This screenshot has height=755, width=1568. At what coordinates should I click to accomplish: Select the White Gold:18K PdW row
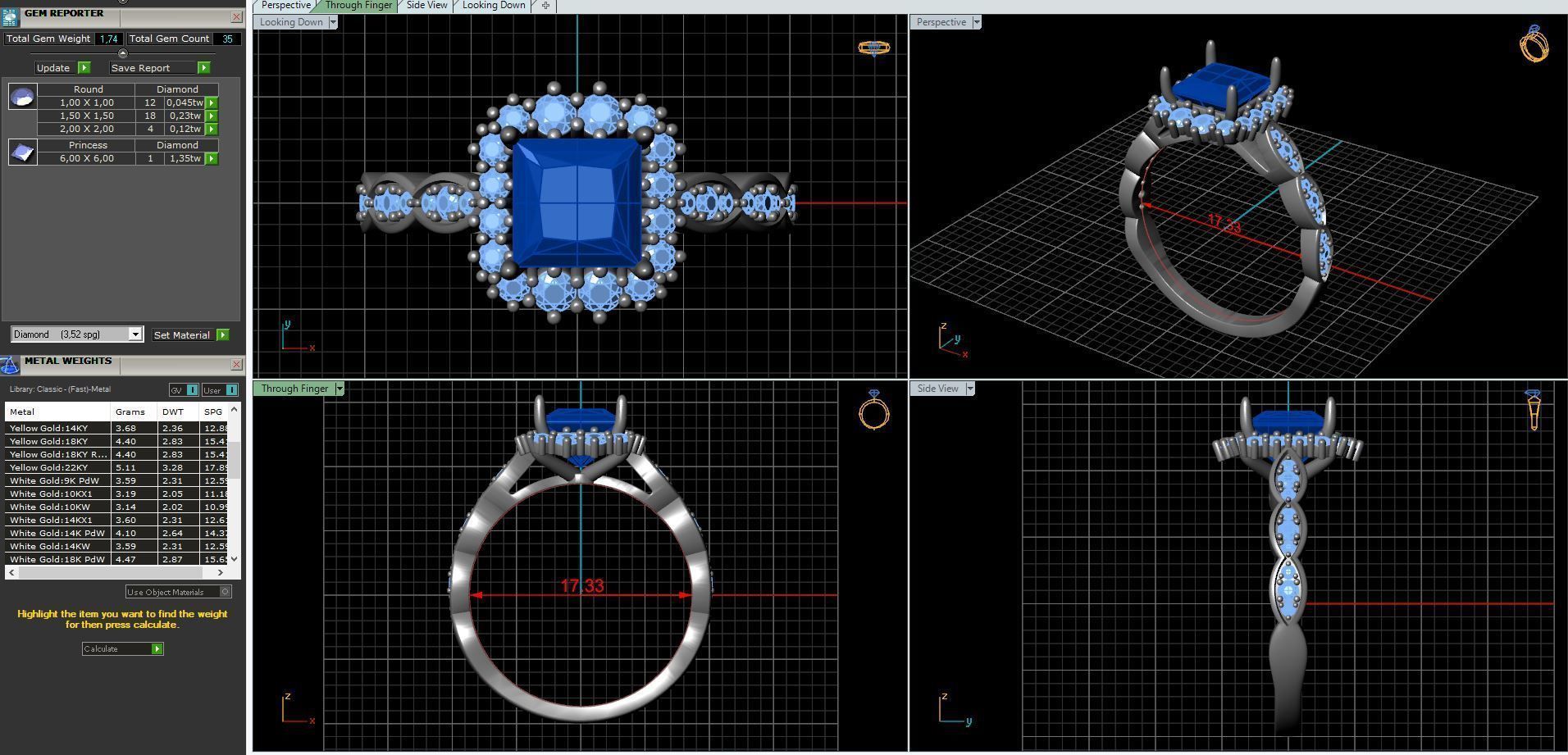(116, 559)
